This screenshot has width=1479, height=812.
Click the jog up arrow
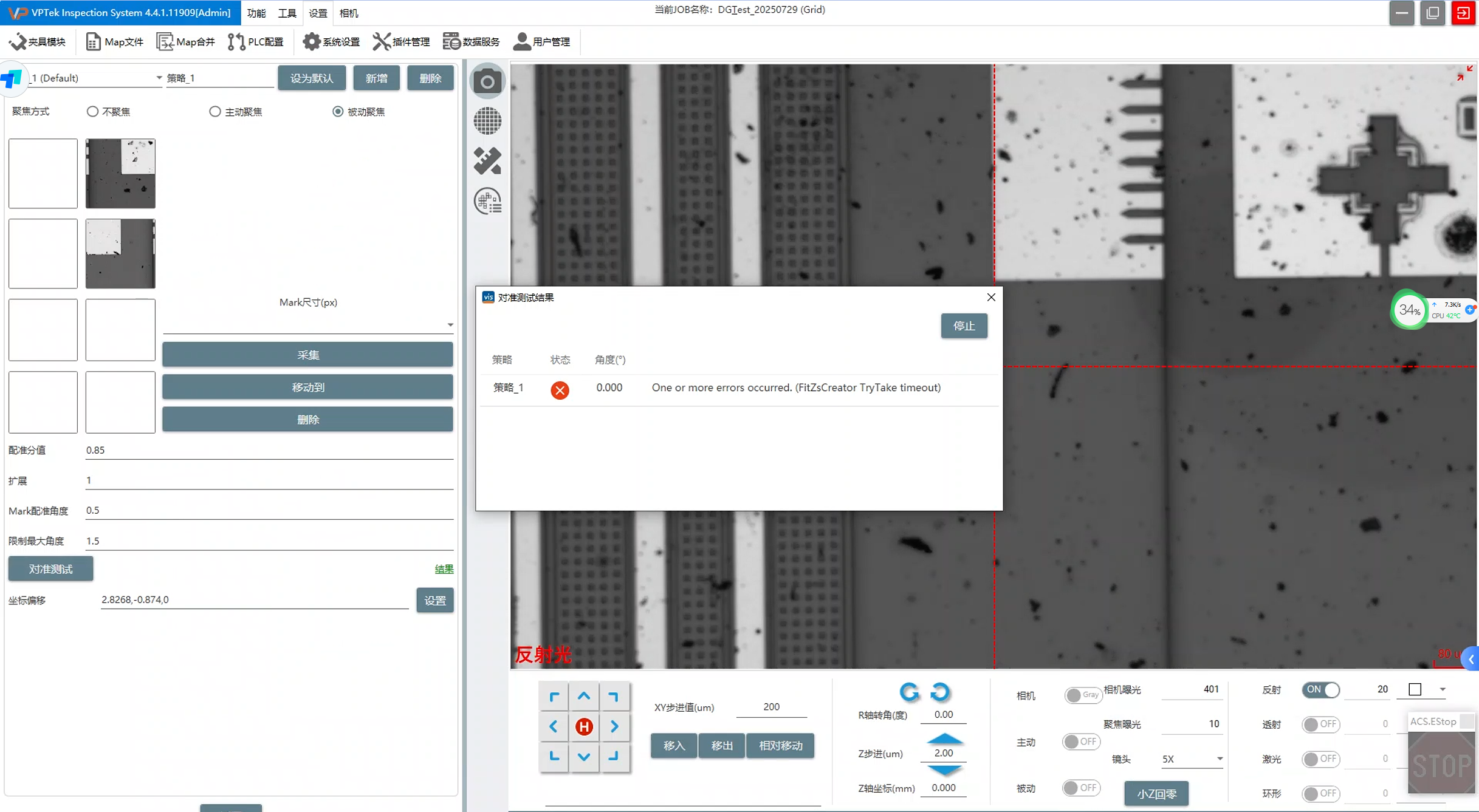pyautogui.click(x=584, y=697)
